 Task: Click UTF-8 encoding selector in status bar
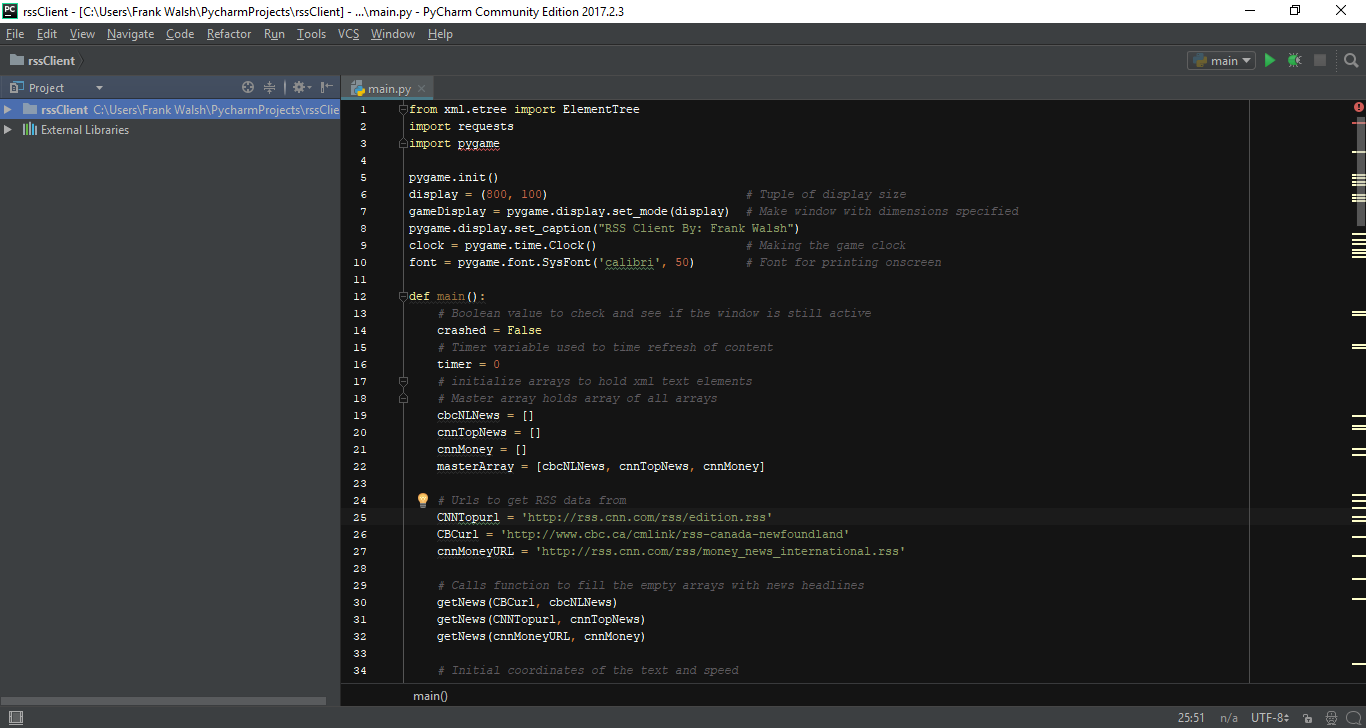(x=1268, y=718)
